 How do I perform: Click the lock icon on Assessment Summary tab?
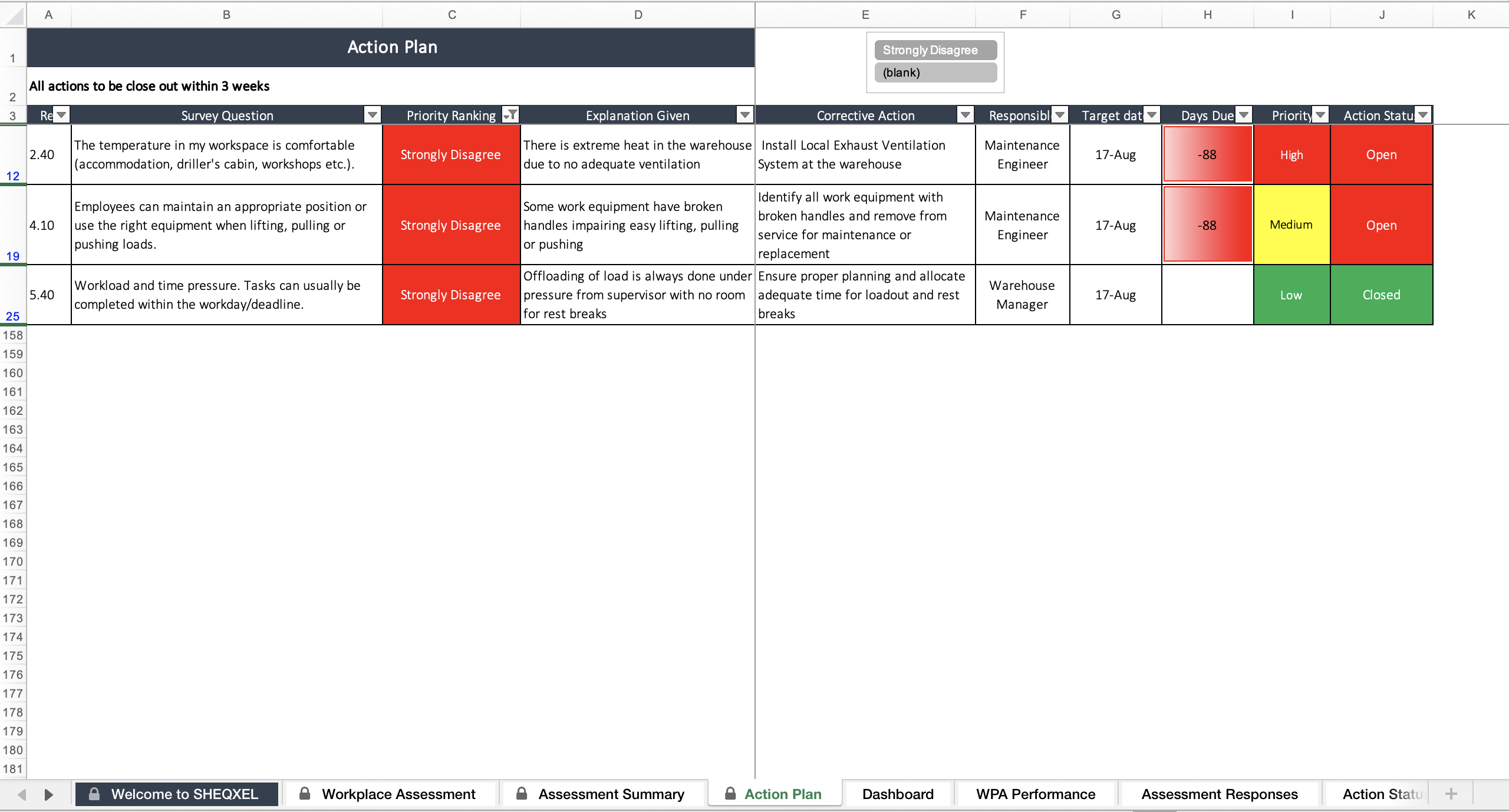pyautogui.click(x=522, y=793)
